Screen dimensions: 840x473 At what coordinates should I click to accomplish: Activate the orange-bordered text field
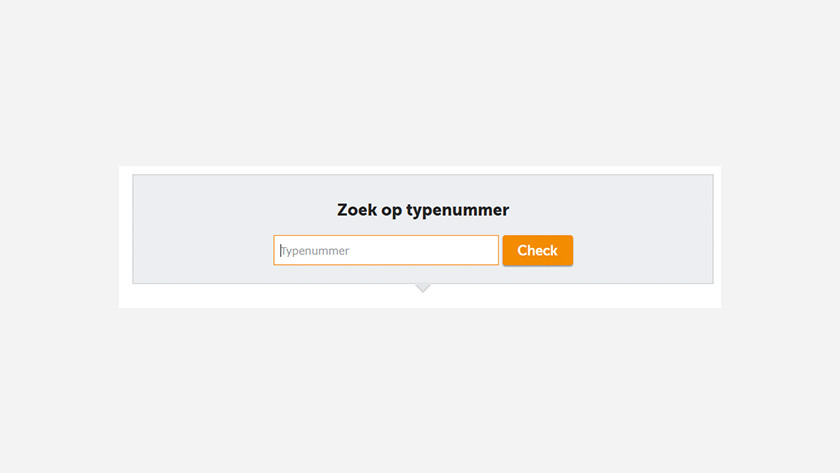(x=386, y=250)
